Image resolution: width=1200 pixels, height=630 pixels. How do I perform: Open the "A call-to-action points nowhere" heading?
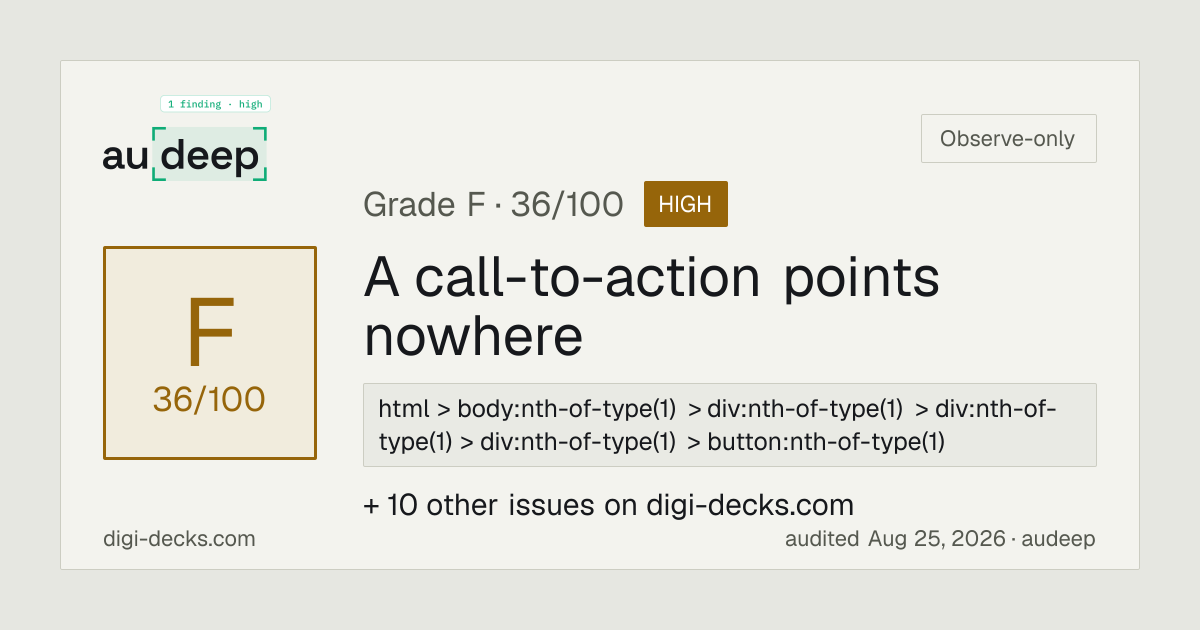point(651,307)
